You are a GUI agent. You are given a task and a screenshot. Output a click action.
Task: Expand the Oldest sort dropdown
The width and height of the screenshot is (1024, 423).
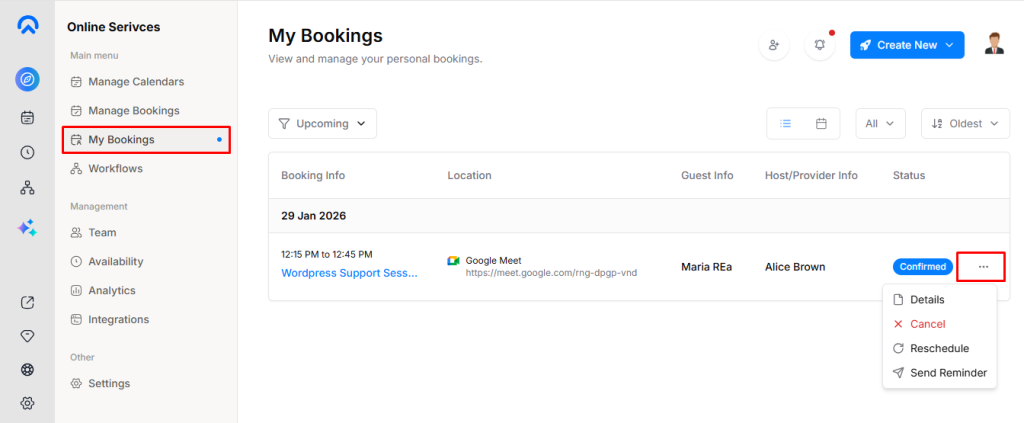965,123
